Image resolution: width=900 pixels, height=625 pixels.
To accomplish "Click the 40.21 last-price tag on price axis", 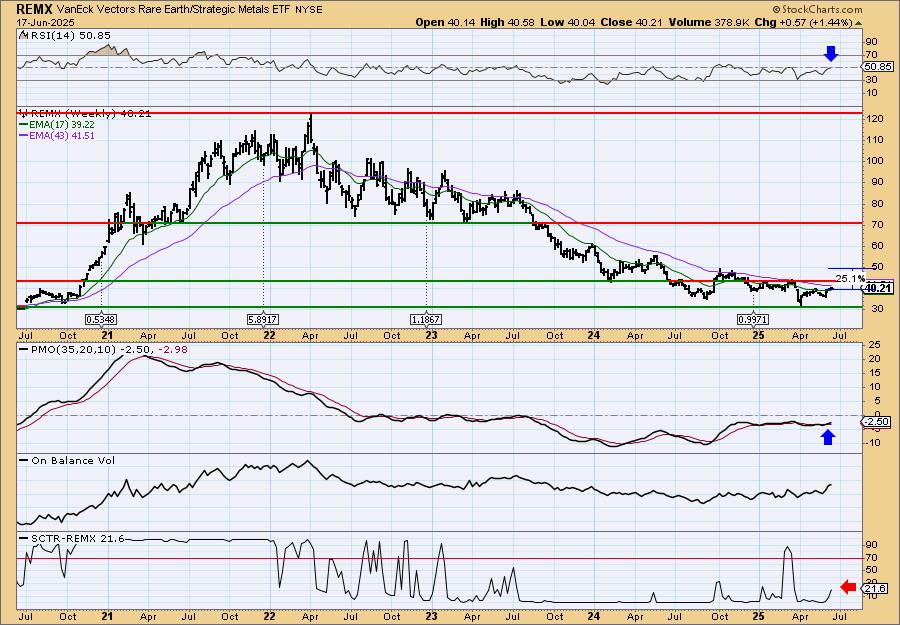I will tap(879, 288).
